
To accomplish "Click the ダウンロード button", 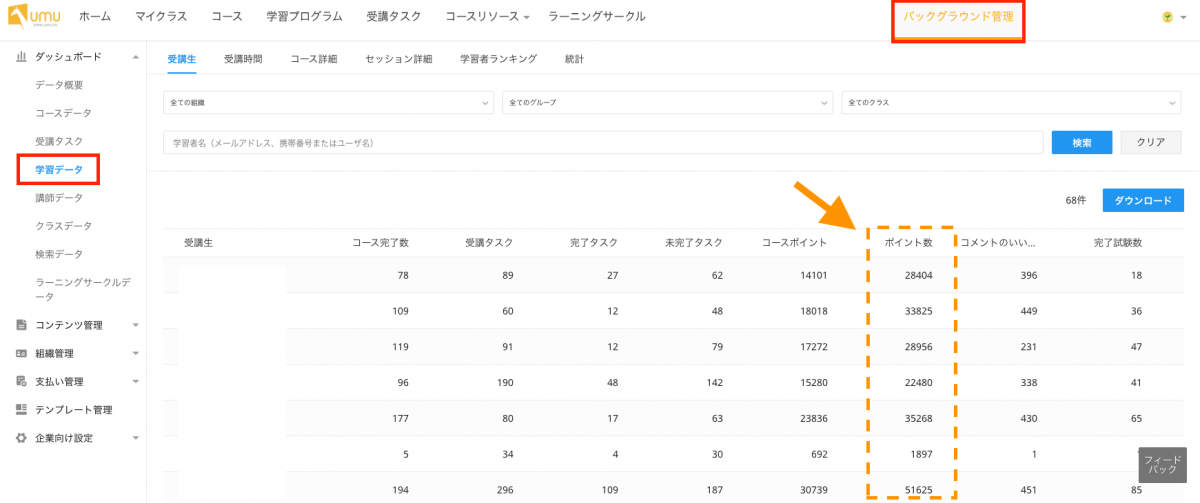I will pyautogui.click(x=1143, y=200).
